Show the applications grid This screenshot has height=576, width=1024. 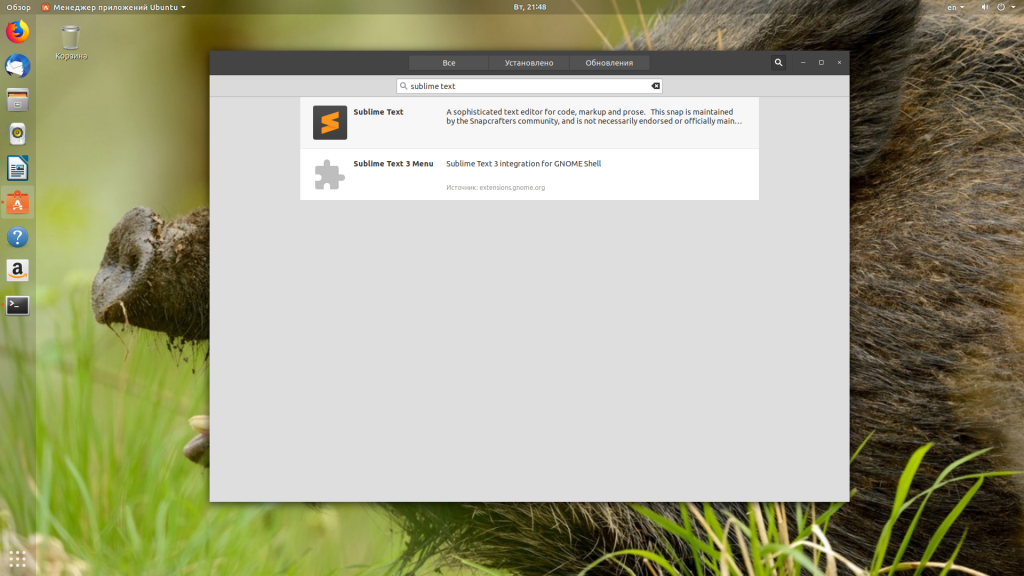(x=18, y=558)
